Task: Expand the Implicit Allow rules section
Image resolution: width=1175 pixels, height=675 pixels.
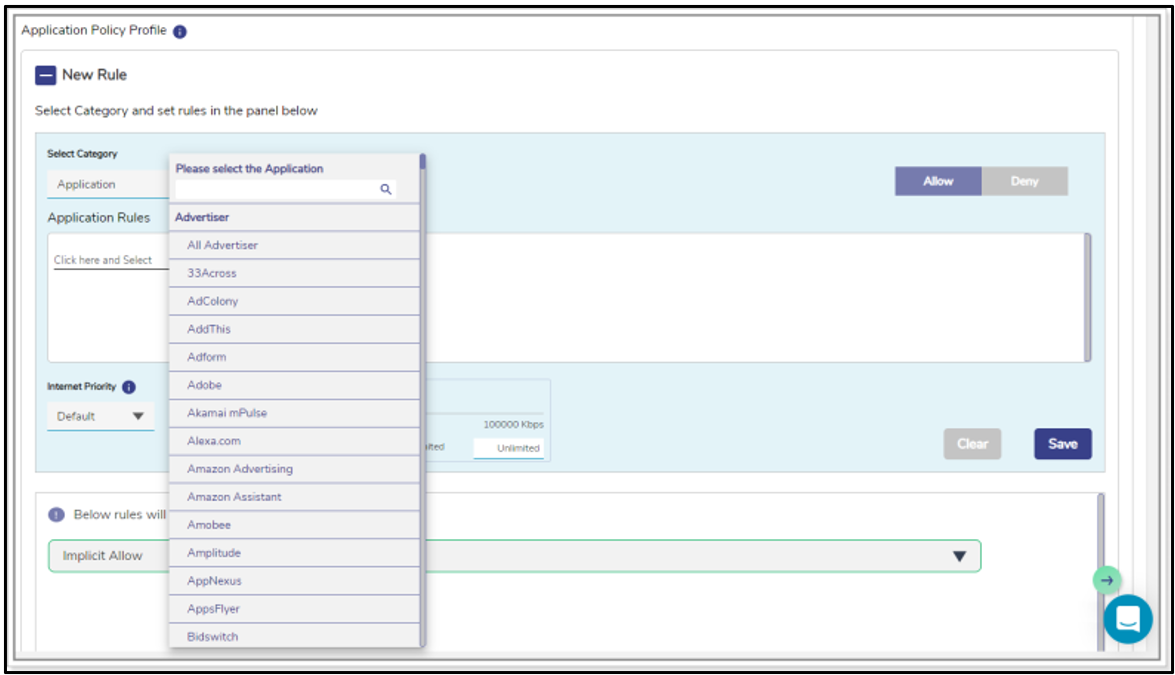Action: pos(958,556)
